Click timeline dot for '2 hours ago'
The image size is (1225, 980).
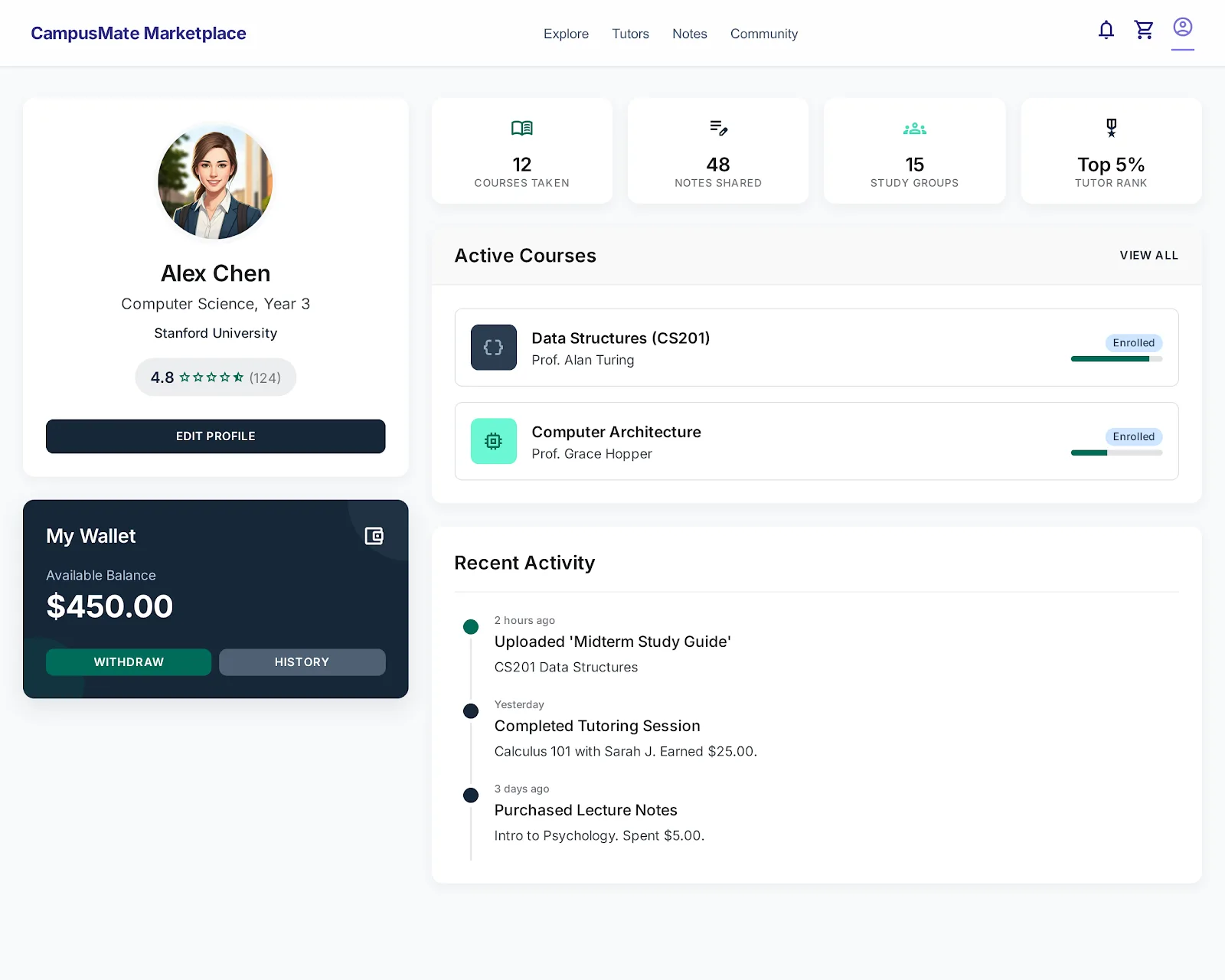471,627
